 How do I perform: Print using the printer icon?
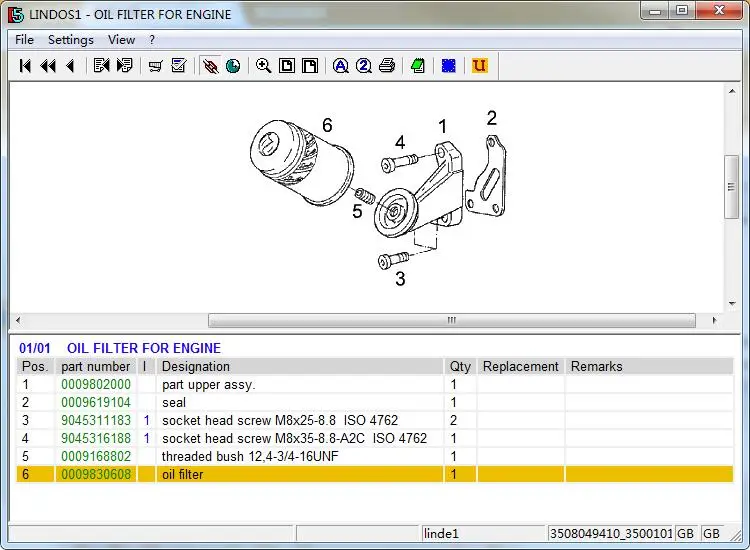(387, 66)
